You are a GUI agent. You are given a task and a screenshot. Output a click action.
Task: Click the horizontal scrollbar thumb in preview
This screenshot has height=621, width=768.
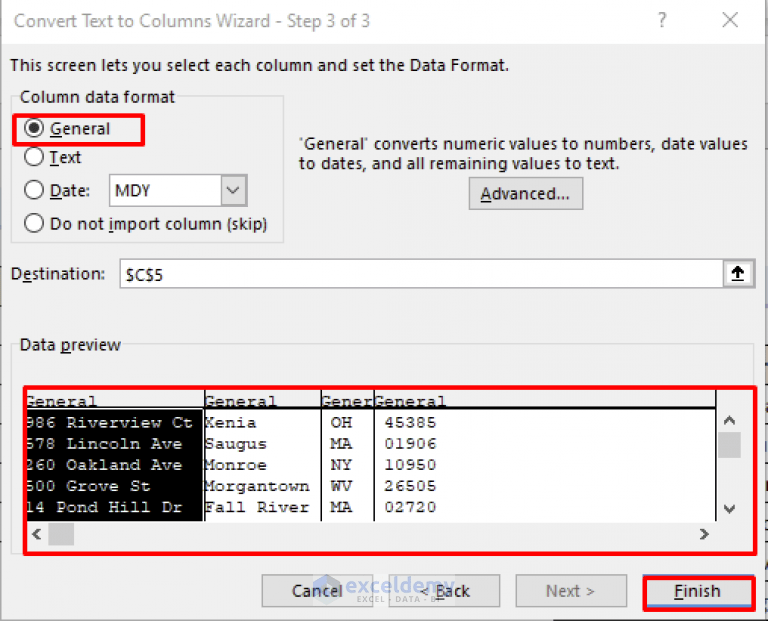(61, 534)
